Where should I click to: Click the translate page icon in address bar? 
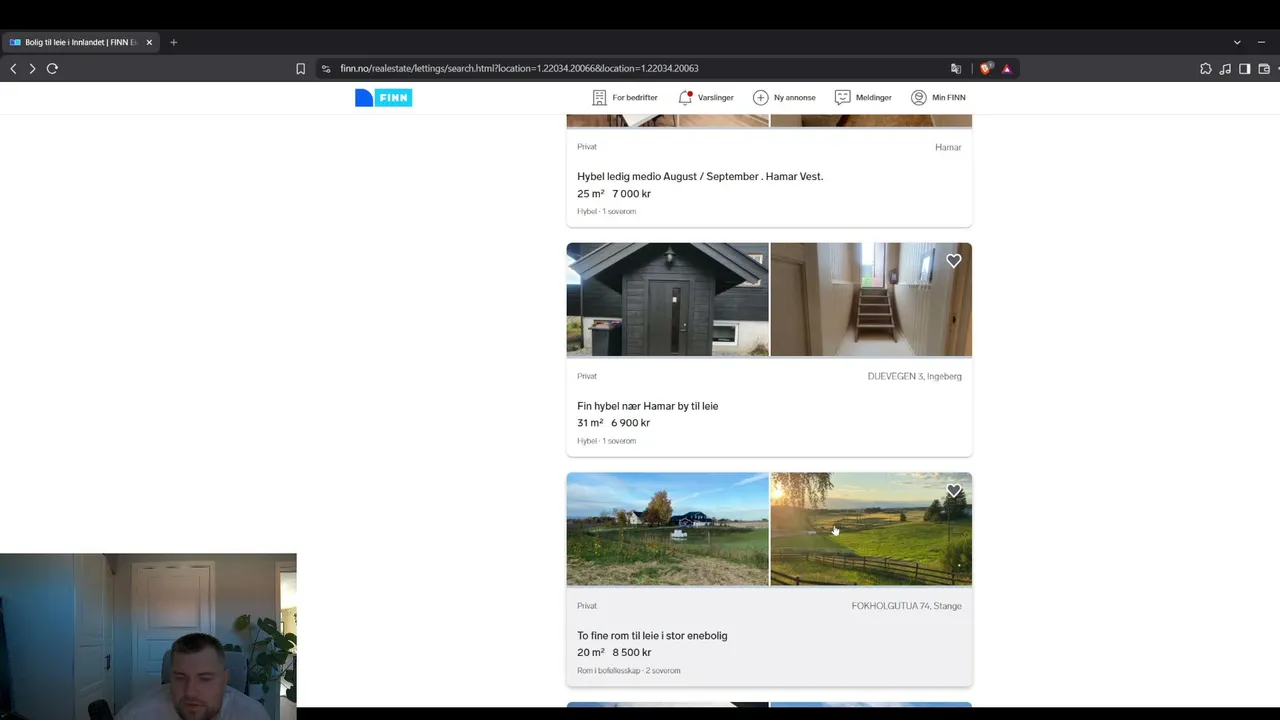(956, 68)
